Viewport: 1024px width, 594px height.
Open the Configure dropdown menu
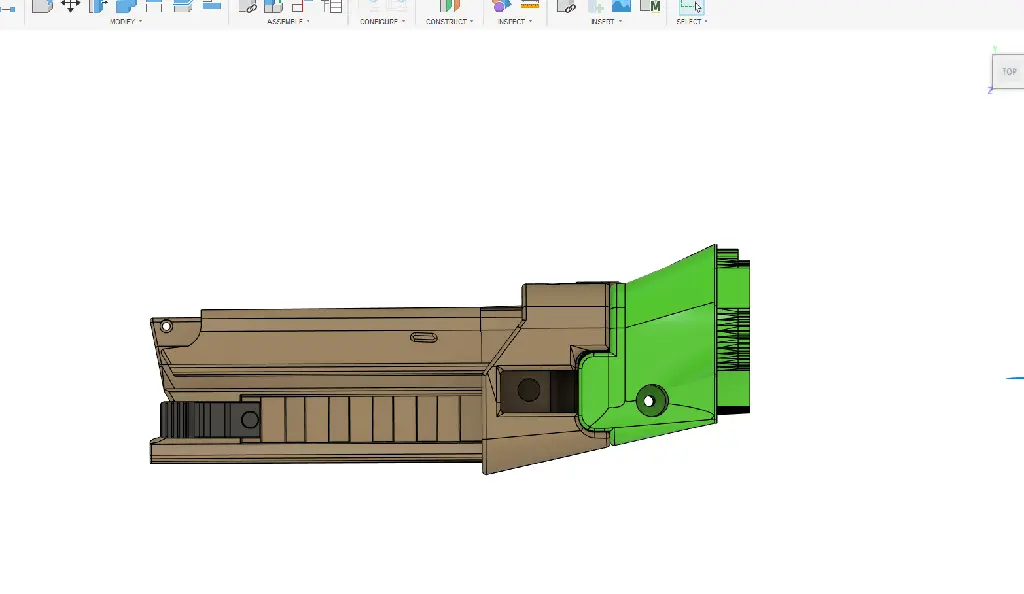tap(382, 21)
